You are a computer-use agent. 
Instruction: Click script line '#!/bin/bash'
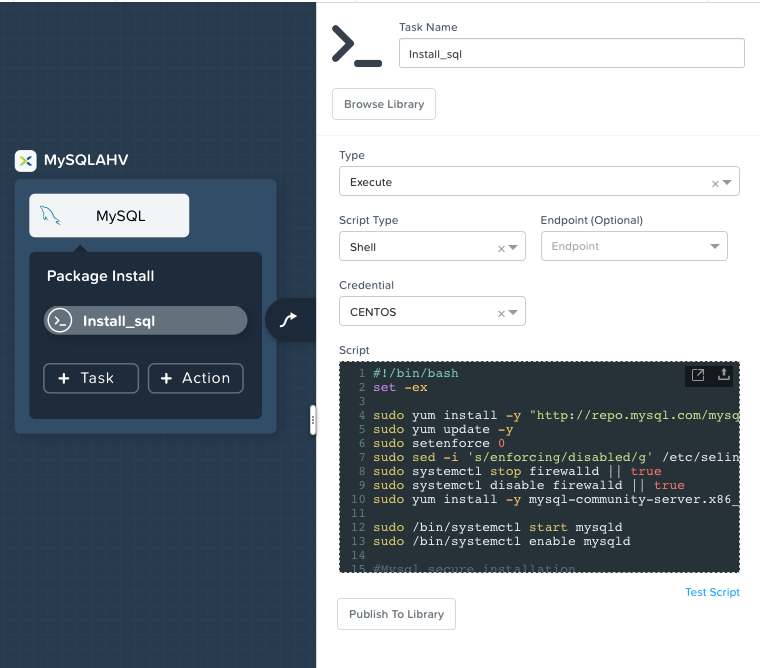tap(415, 373)
